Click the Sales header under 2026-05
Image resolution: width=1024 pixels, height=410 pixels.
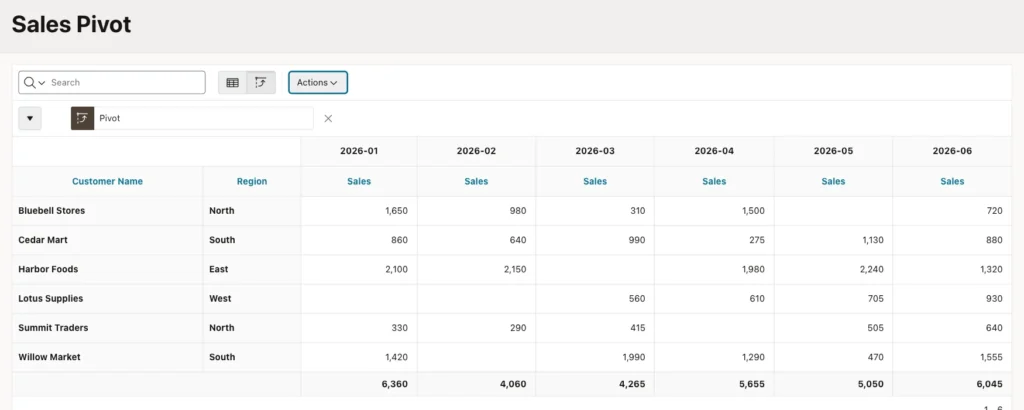[x=833, y=181]
